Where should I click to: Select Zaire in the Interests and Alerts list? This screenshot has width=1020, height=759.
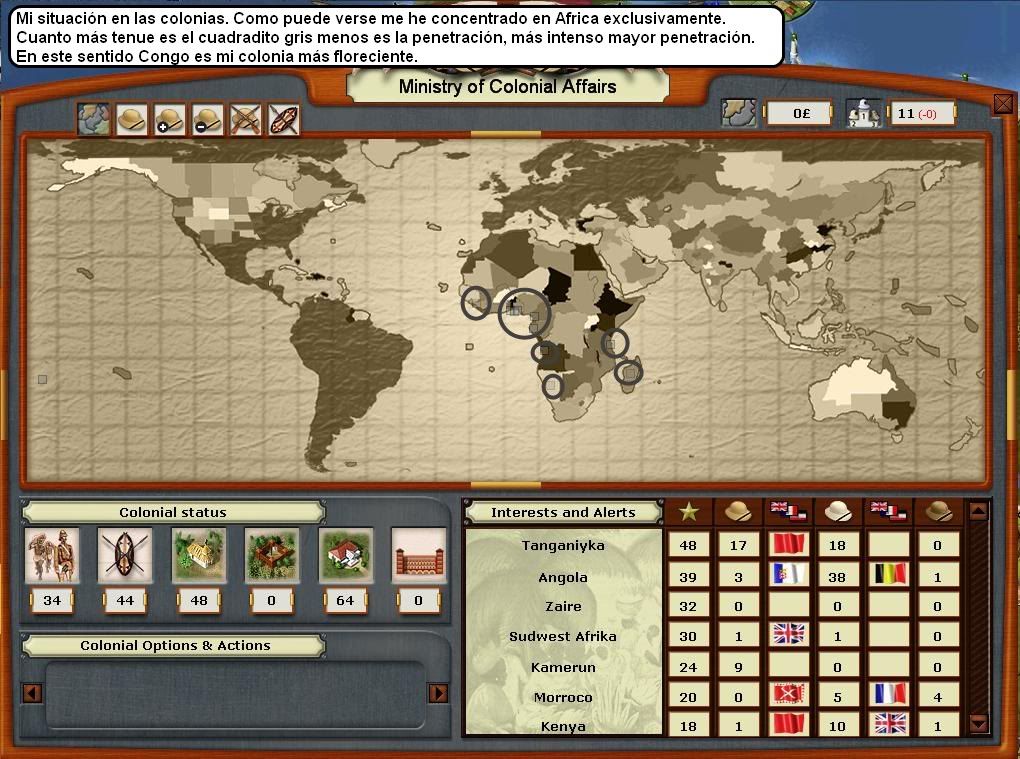(563, 607)
